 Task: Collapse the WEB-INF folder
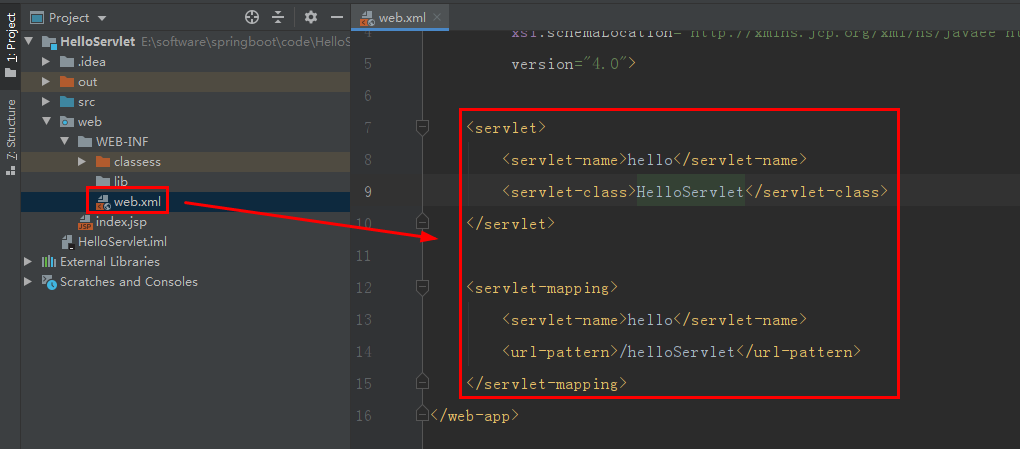point(64,142)
